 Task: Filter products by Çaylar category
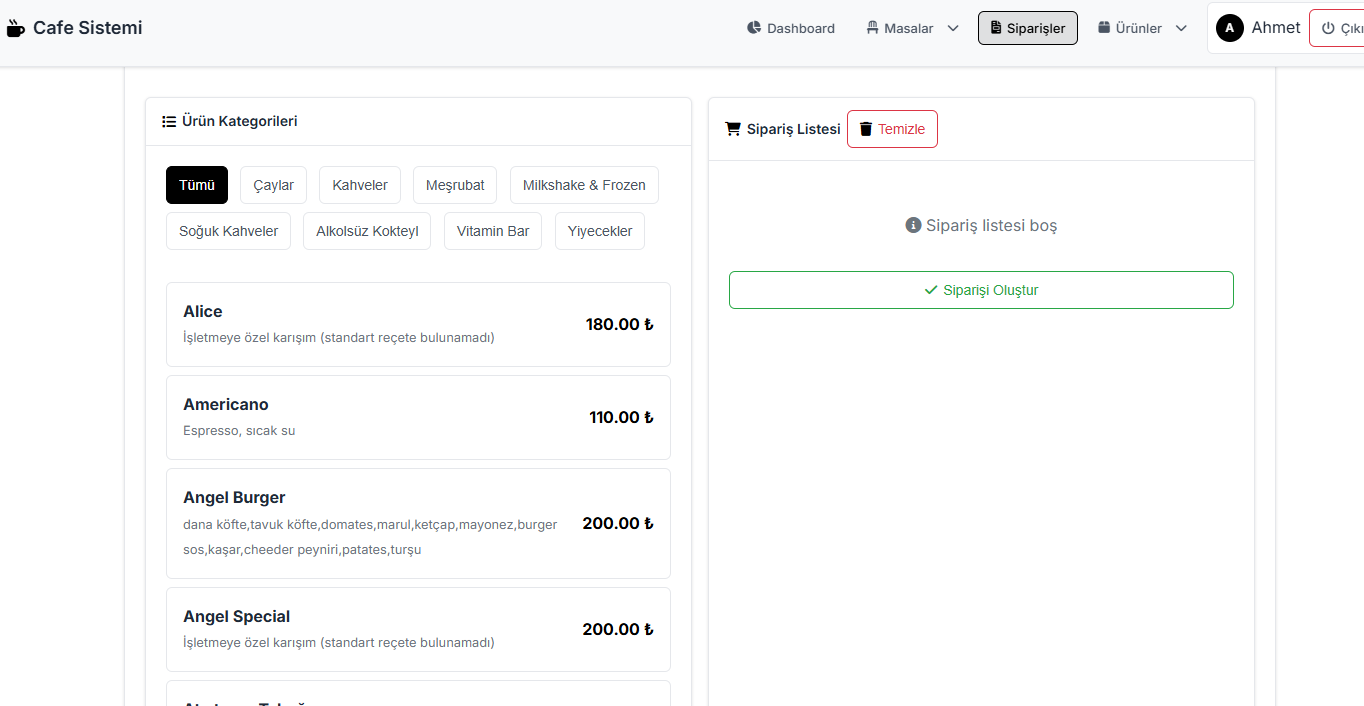tap(273, 185)
